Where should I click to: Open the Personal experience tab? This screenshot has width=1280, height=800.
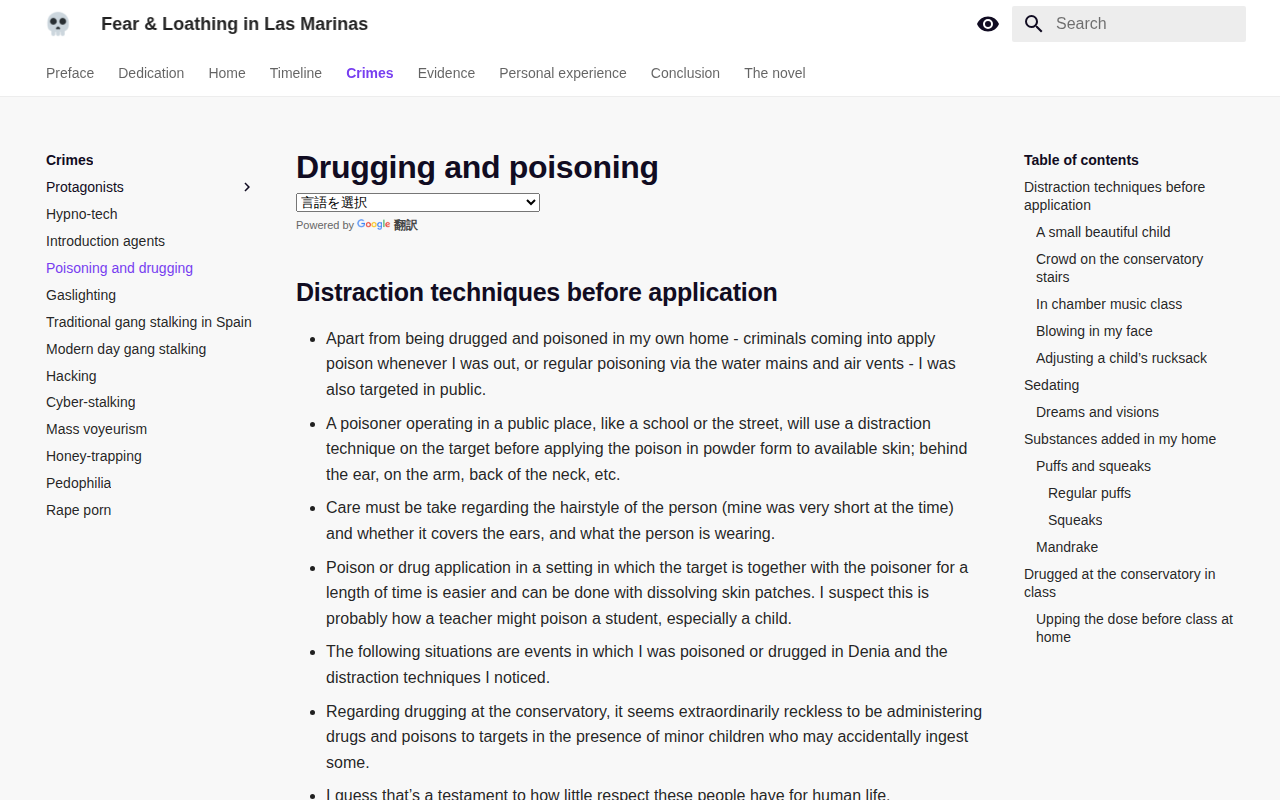coord(563,73)
